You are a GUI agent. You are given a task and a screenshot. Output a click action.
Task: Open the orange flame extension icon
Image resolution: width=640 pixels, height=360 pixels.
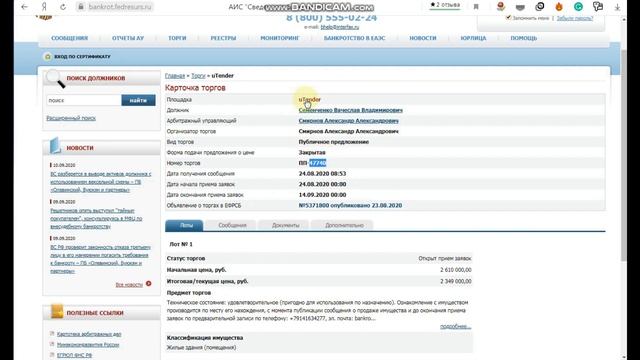[x=559, y=7]
